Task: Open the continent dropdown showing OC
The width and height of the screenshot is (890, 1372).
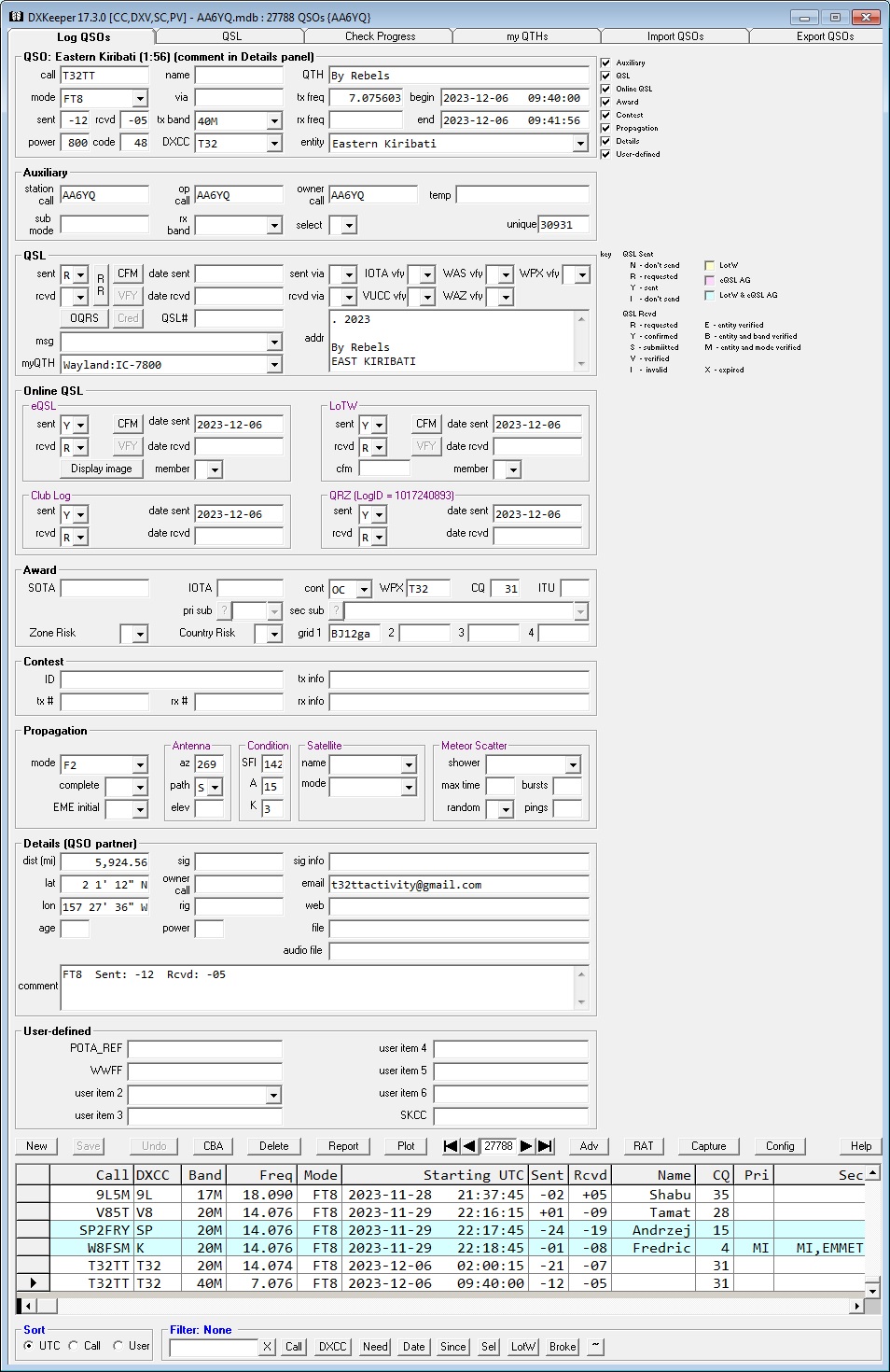Action: [364, 589]
